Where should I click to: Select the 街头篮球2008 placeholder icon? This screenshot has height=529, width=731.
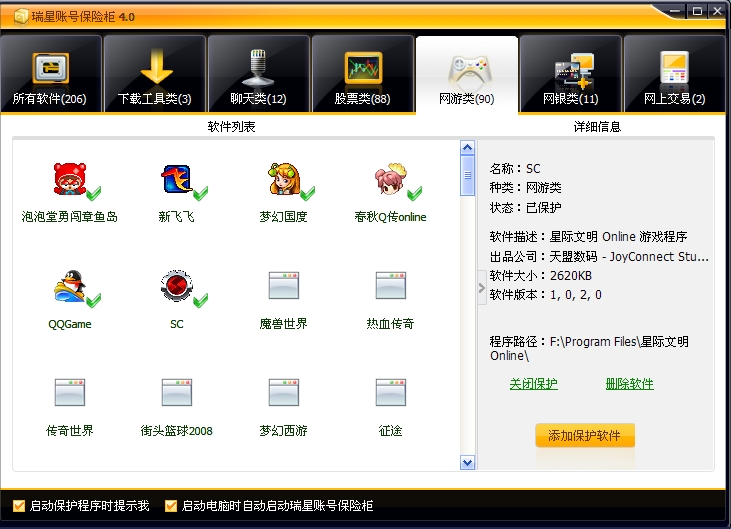(177, 392)
